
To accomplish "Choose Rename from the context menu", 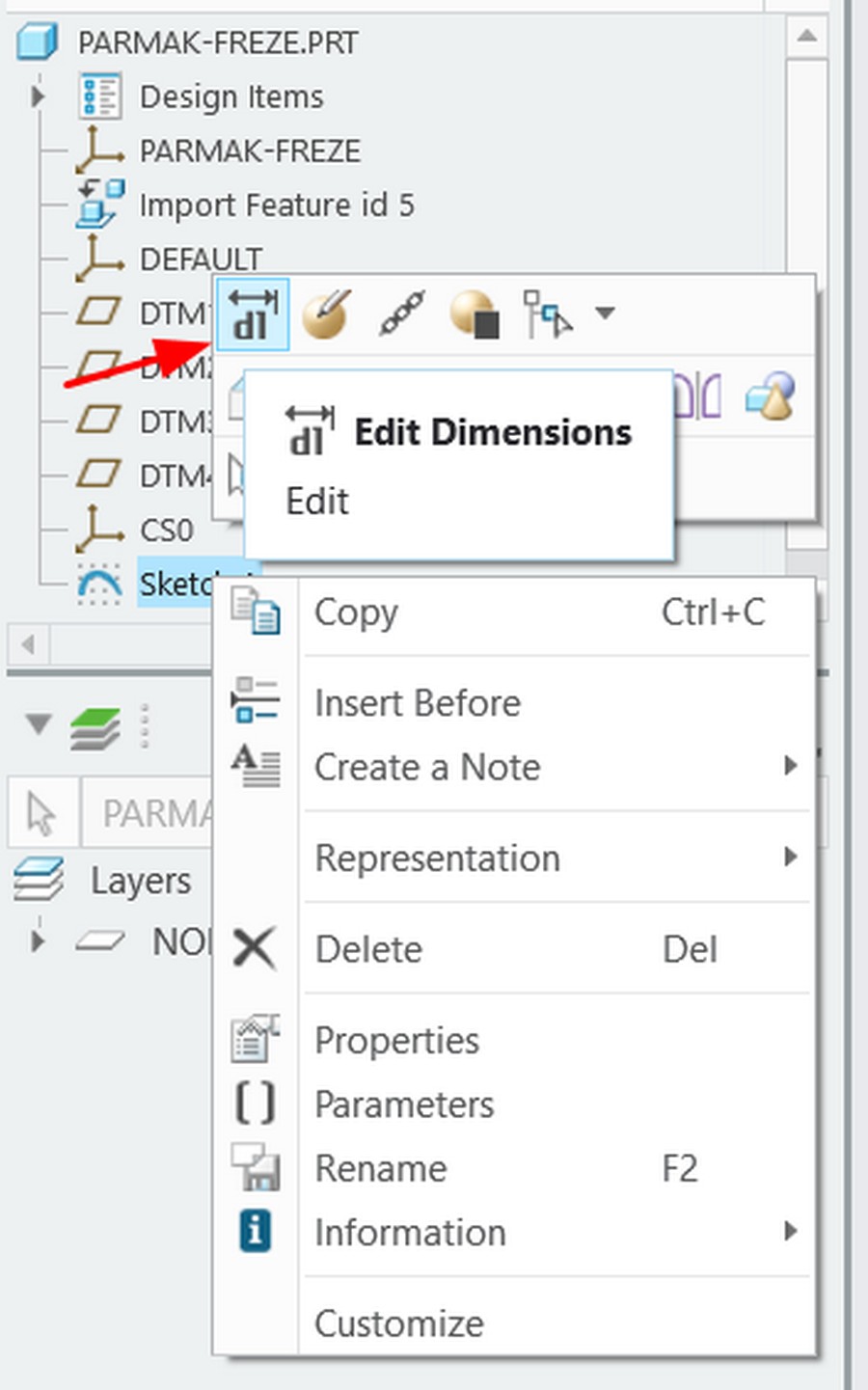I will click(x=514, y=1168).
